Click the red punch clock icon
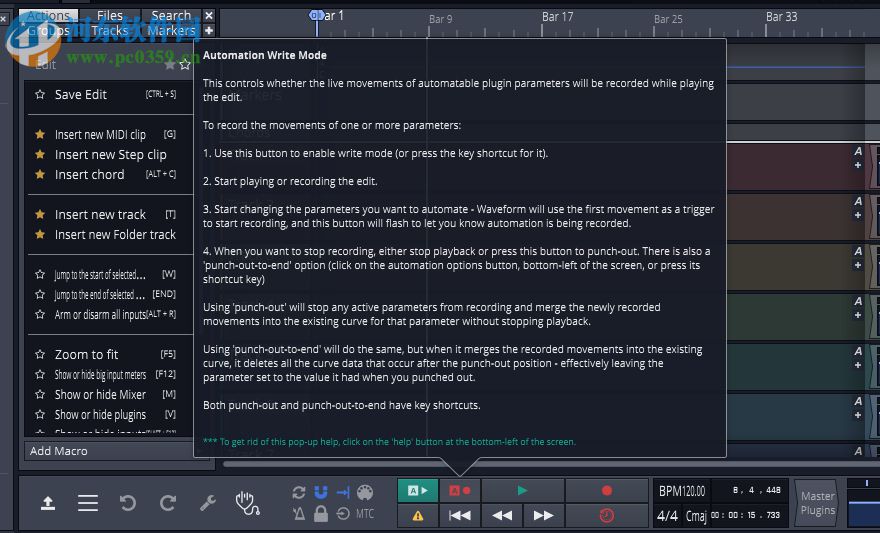Image resolution: width=880 pixels, height=533 pixels. pos(607,516)
